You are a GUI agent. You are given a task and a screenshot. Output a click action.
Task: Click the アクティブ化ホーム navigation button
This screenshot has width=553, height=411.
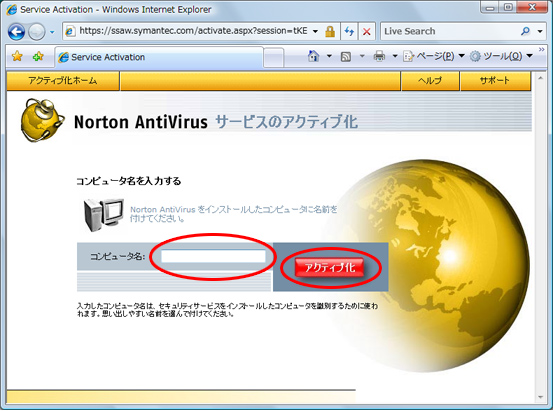point(63,81)
